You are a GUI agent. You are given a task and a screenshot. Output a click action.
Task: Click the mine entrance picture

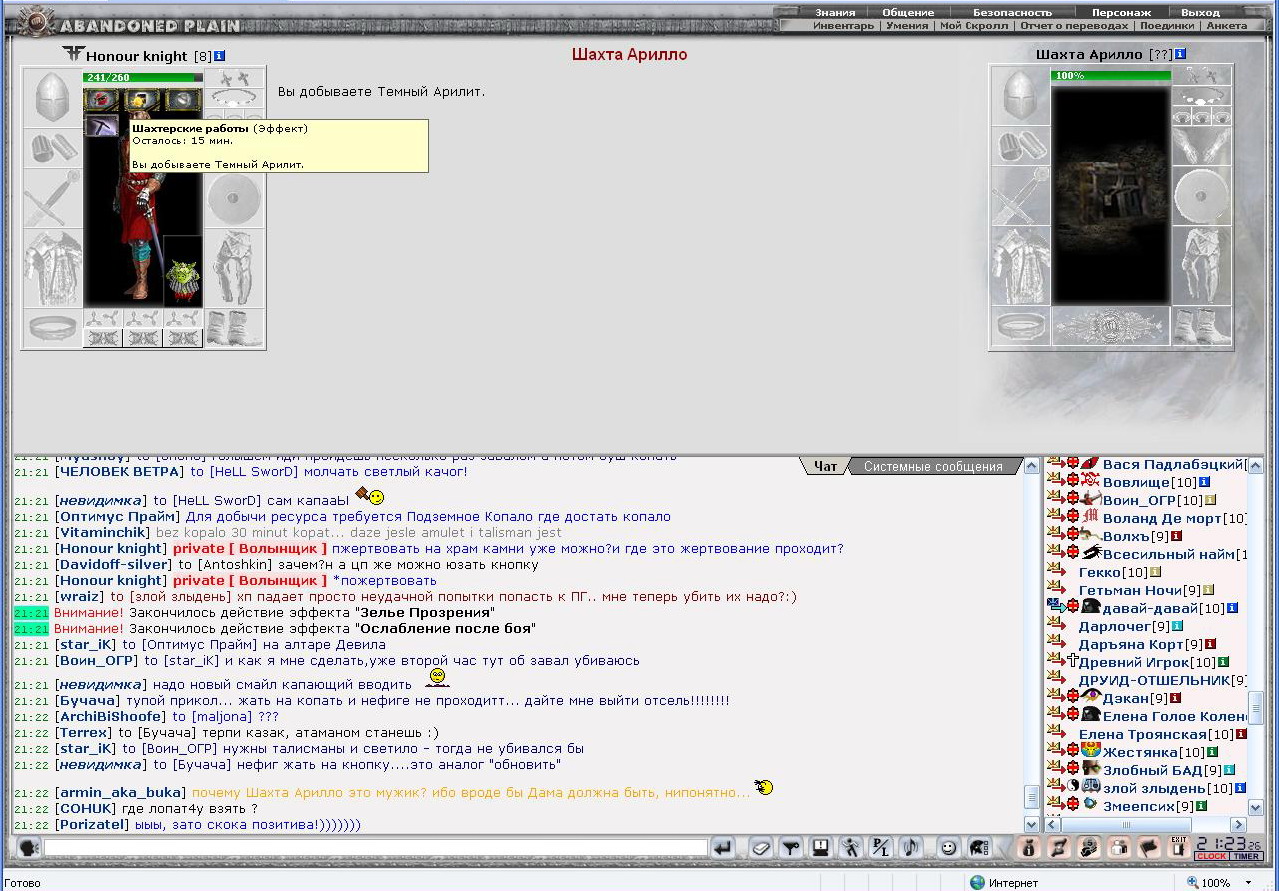[1110, 194]
